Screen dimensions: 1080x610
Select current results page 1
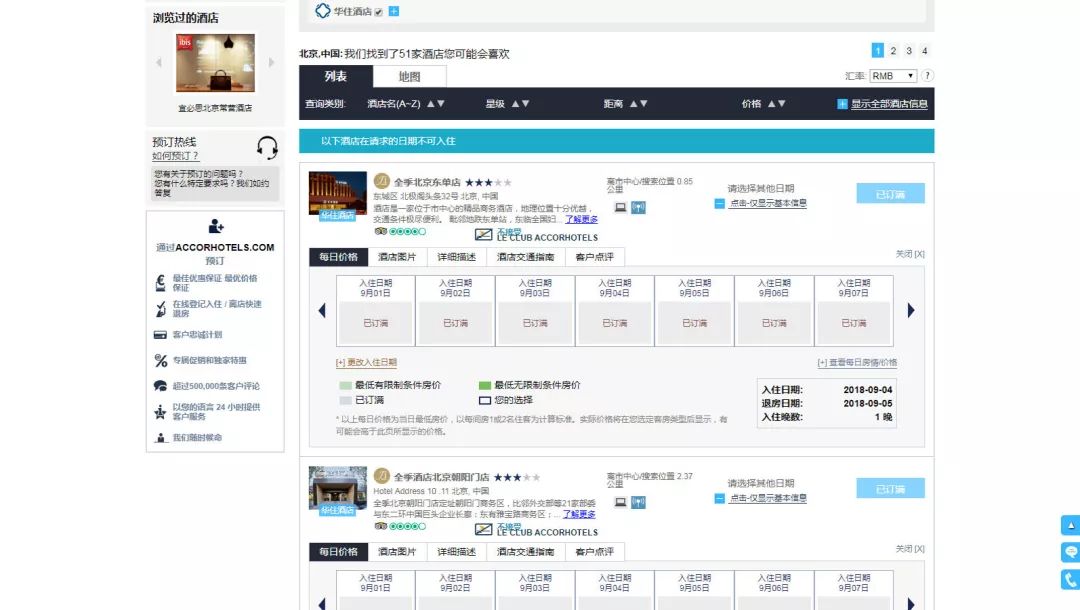tap(878, 51)
